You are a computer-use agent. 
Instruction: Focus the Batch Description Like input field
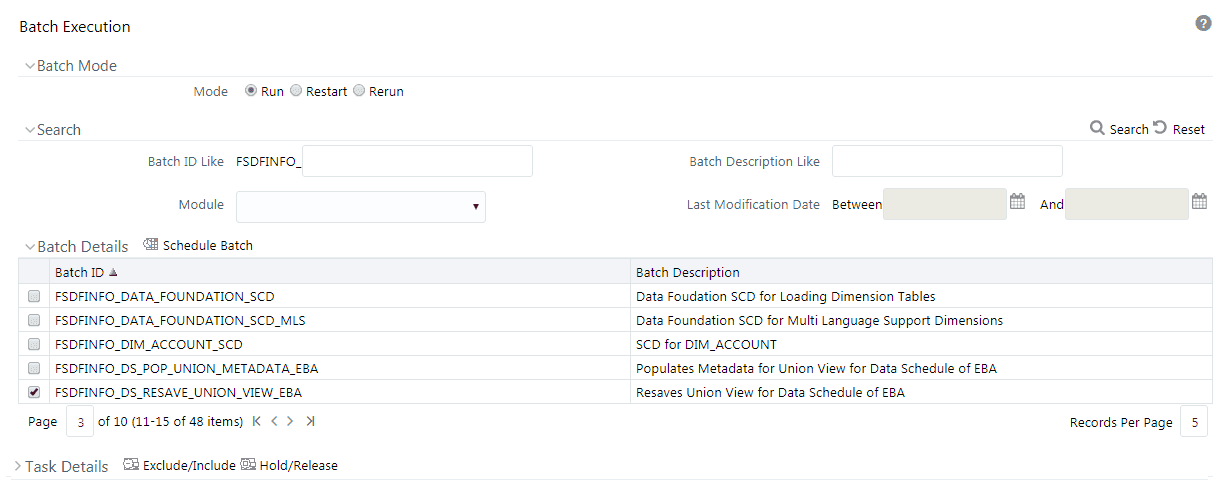click(947, 161)
